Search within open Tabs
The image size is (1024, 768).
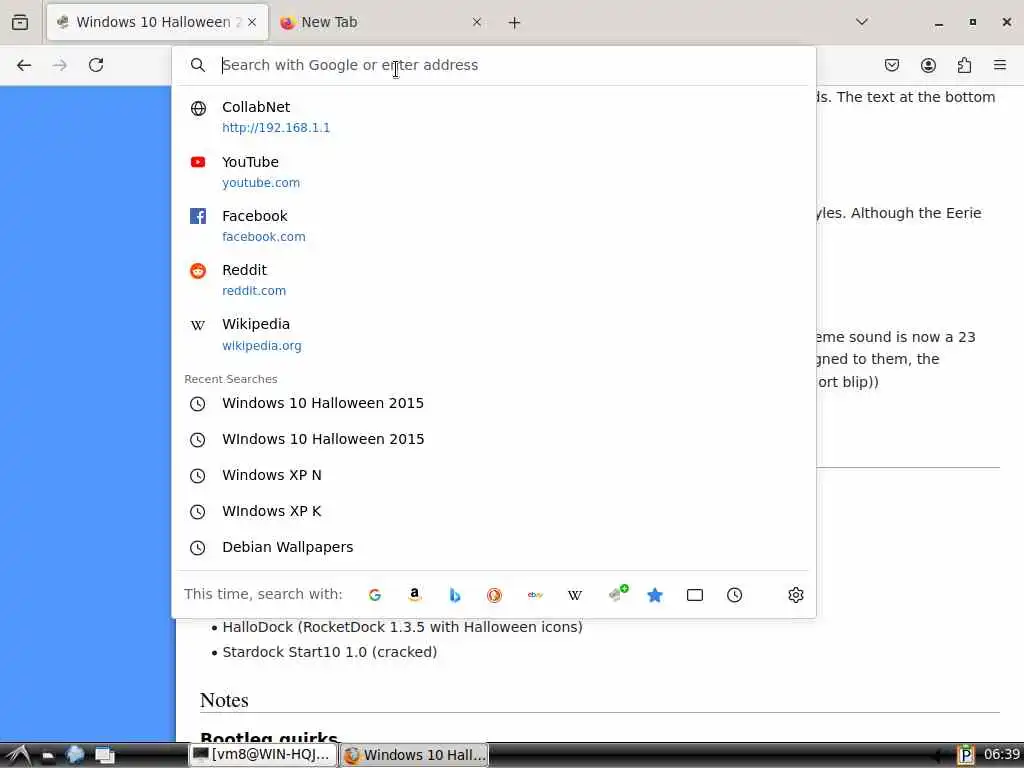(x=695, y=595)
